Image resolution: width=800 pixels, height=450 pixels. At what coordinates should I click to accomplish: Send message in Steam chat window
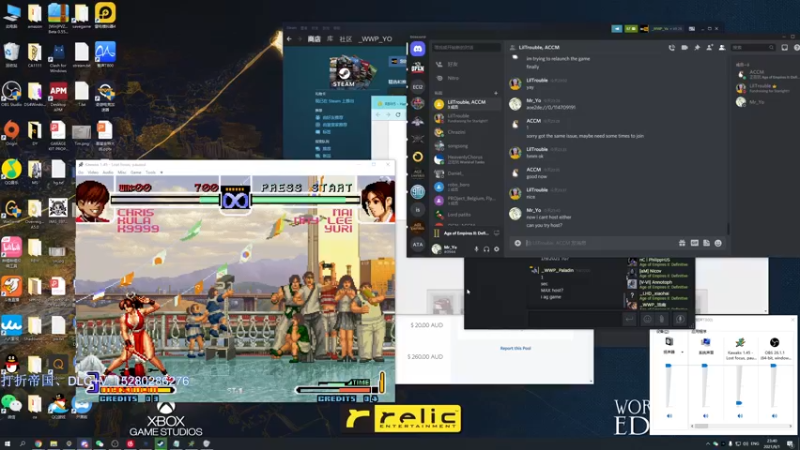(630, 319)
